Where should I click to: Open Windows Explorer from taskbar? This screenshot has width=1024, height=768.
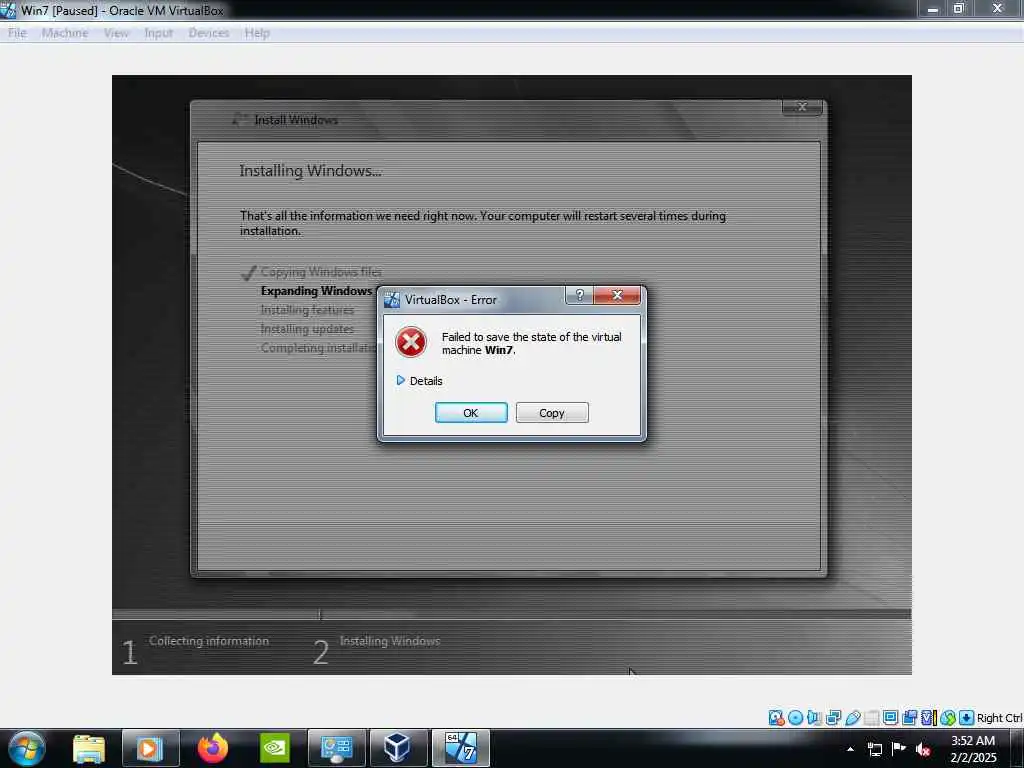(89, 748)
